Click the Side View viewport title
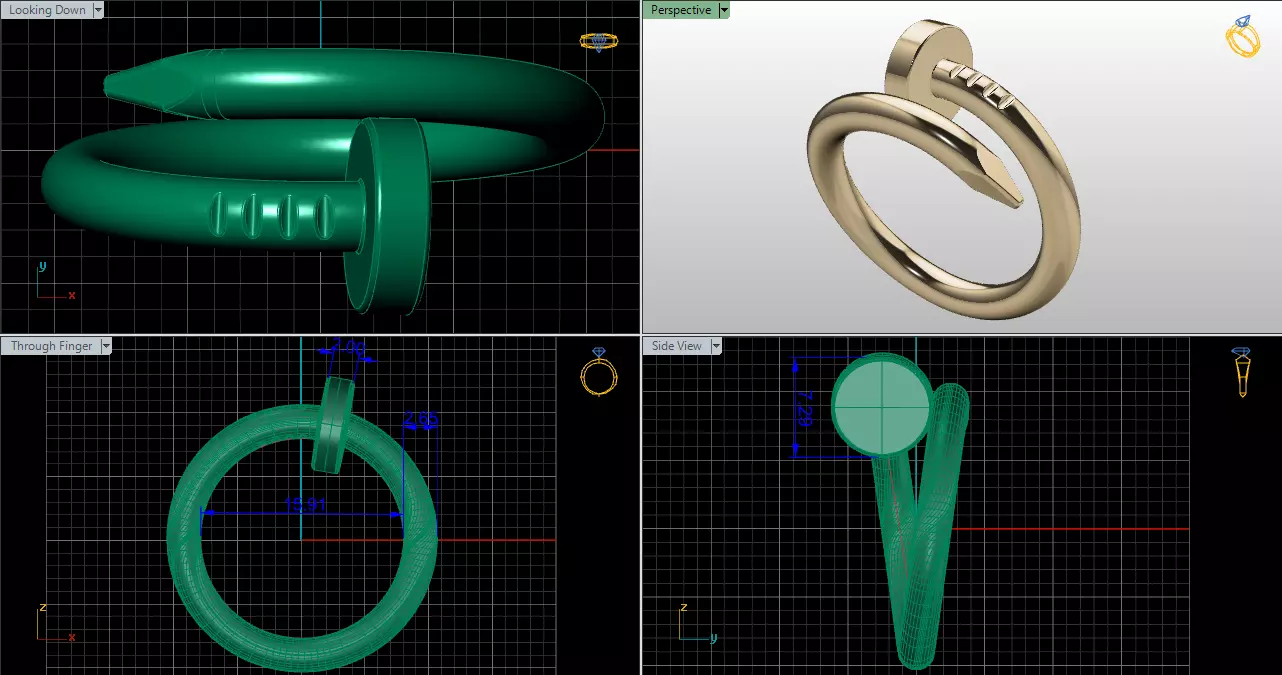 click(677, 346)
